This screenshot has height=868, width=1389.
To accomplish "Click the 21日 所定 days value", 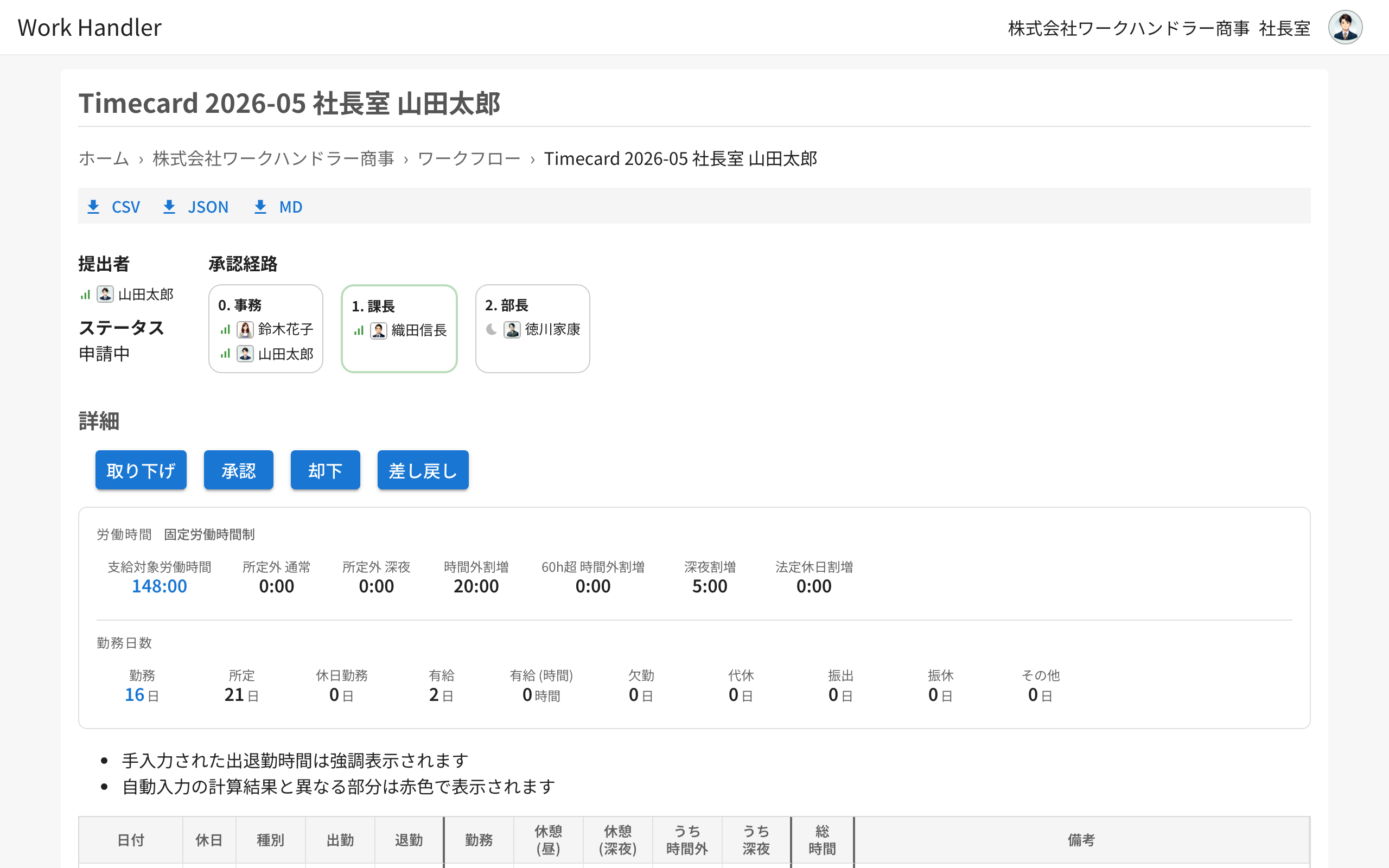I will [x=241, y=694].
